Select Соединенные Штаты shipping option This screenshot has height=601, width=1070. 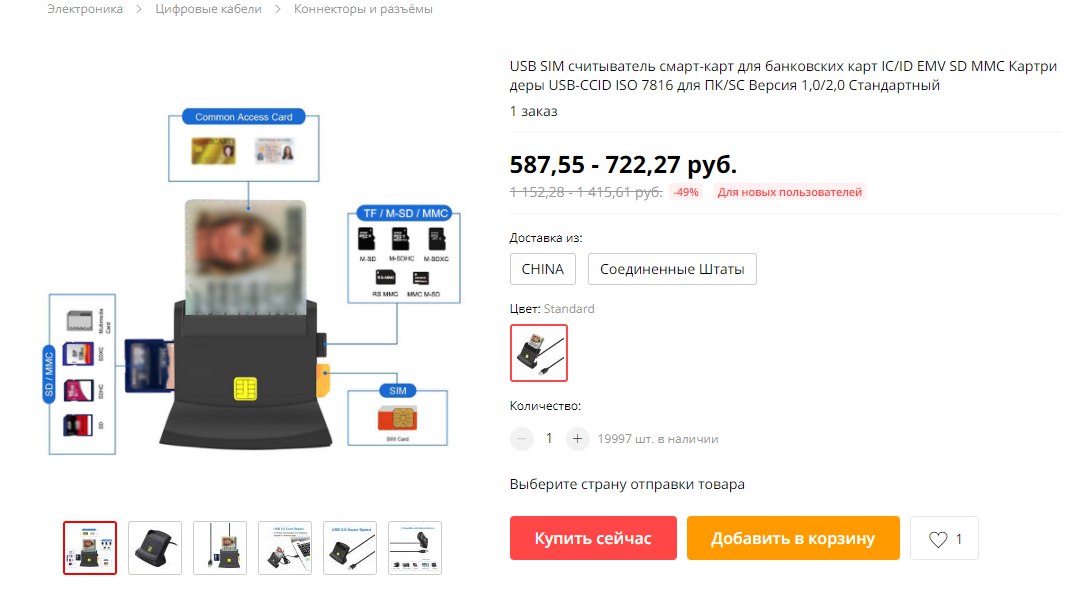pos(672,269)
